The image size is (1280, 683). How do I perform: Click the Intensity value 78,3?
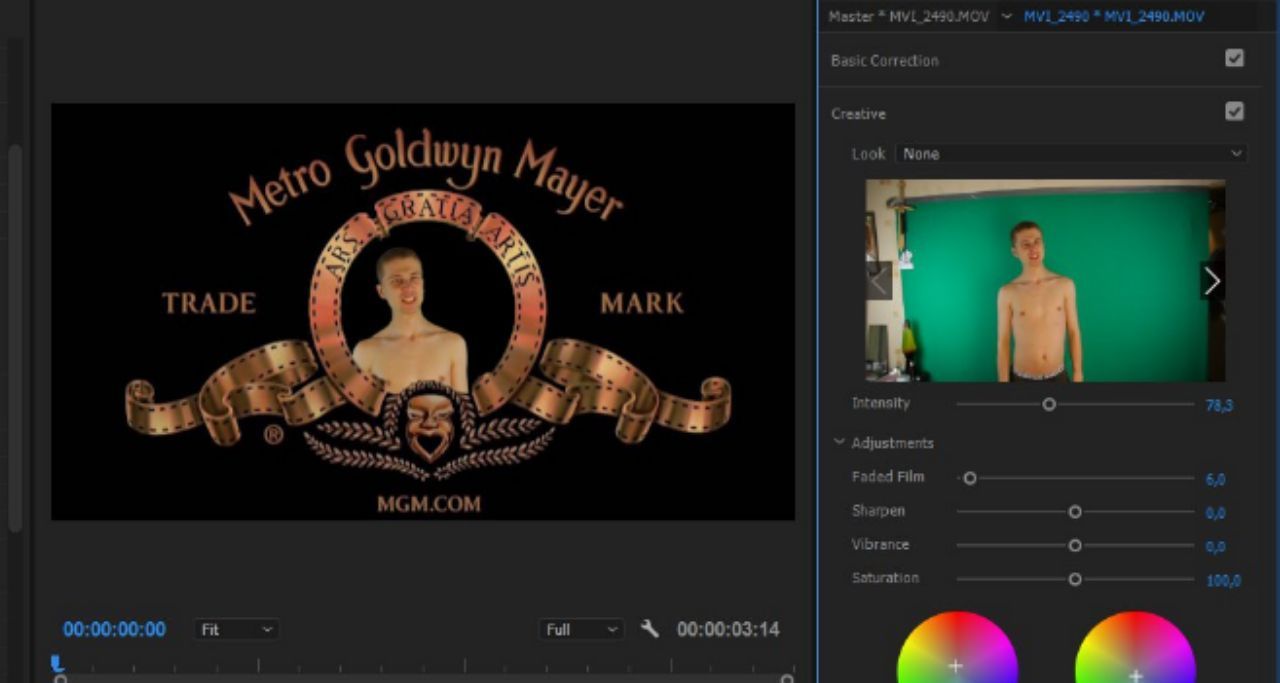[x=1219, y=406]
